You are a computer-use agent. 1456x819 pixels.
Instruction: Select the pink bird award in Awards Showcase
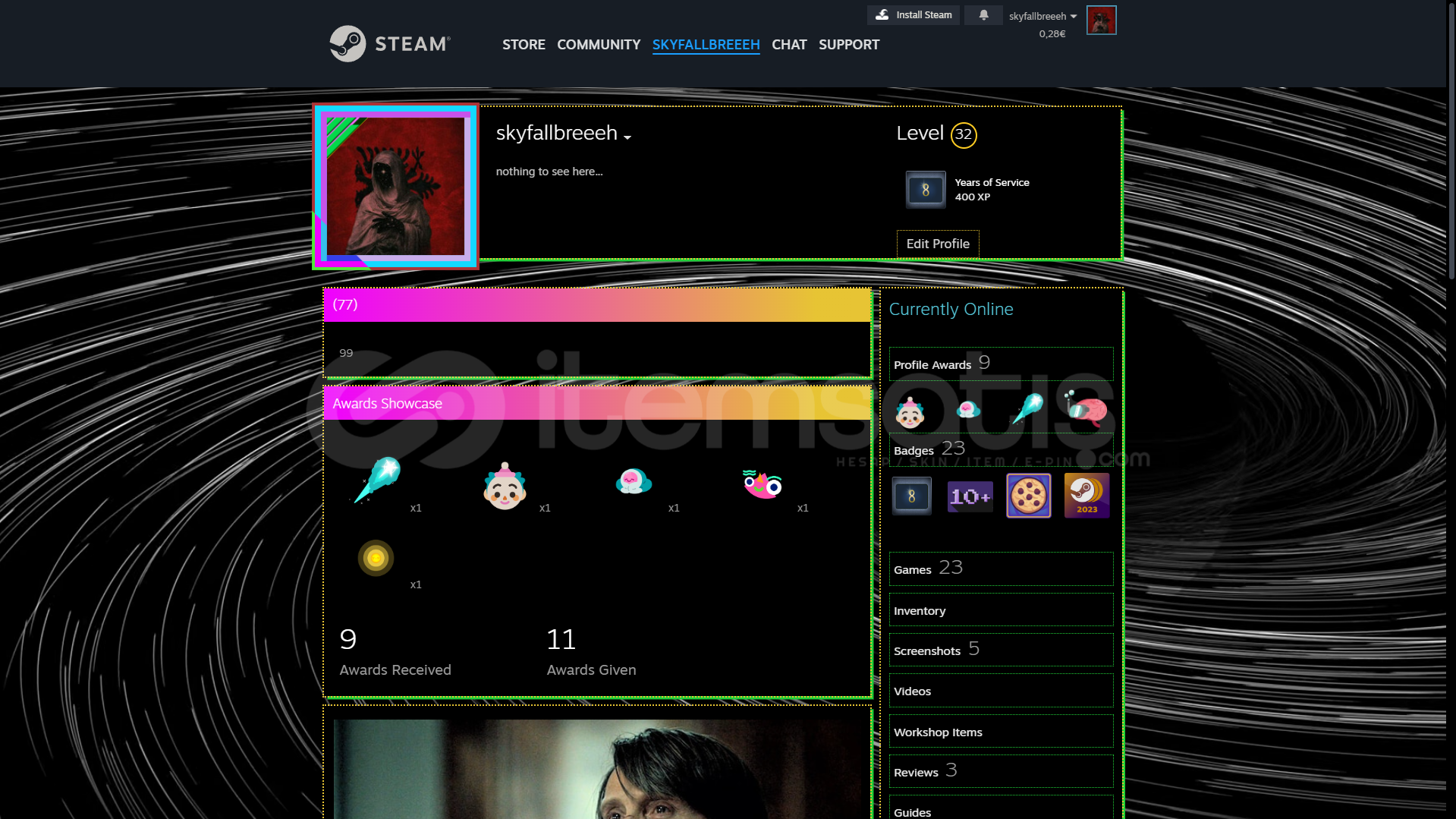click(762, 484)
